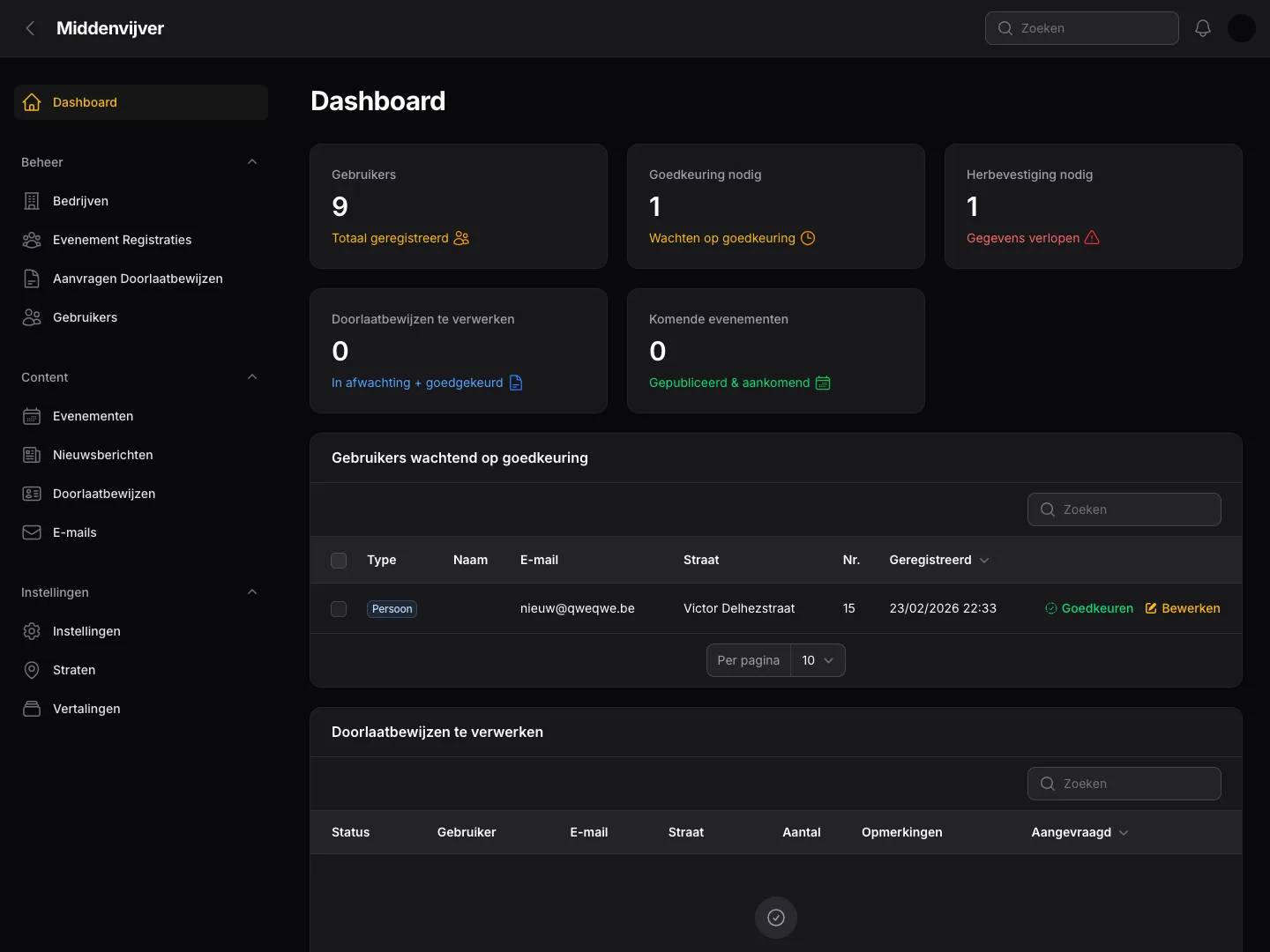
Task: Click the Gebruikers people icon in sidebar
Action: click(32, 317)
